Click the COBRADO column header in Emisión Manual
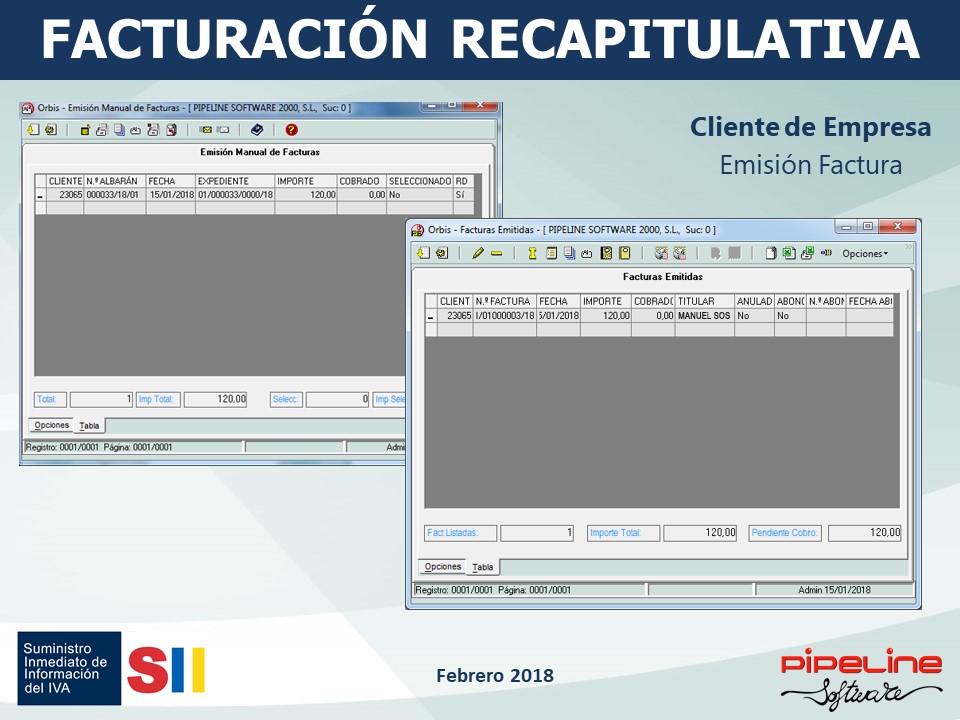Screen dimensions: 960x720 (x=361, y=181)
